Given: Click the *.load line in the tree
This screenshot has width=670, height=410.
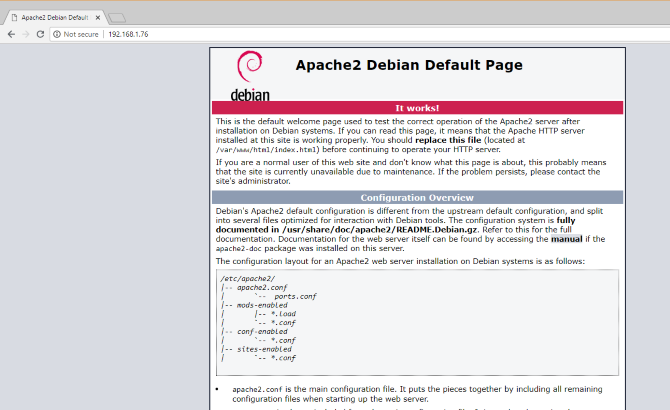Looking at the screenshot, I should click(x=283, y=314).
